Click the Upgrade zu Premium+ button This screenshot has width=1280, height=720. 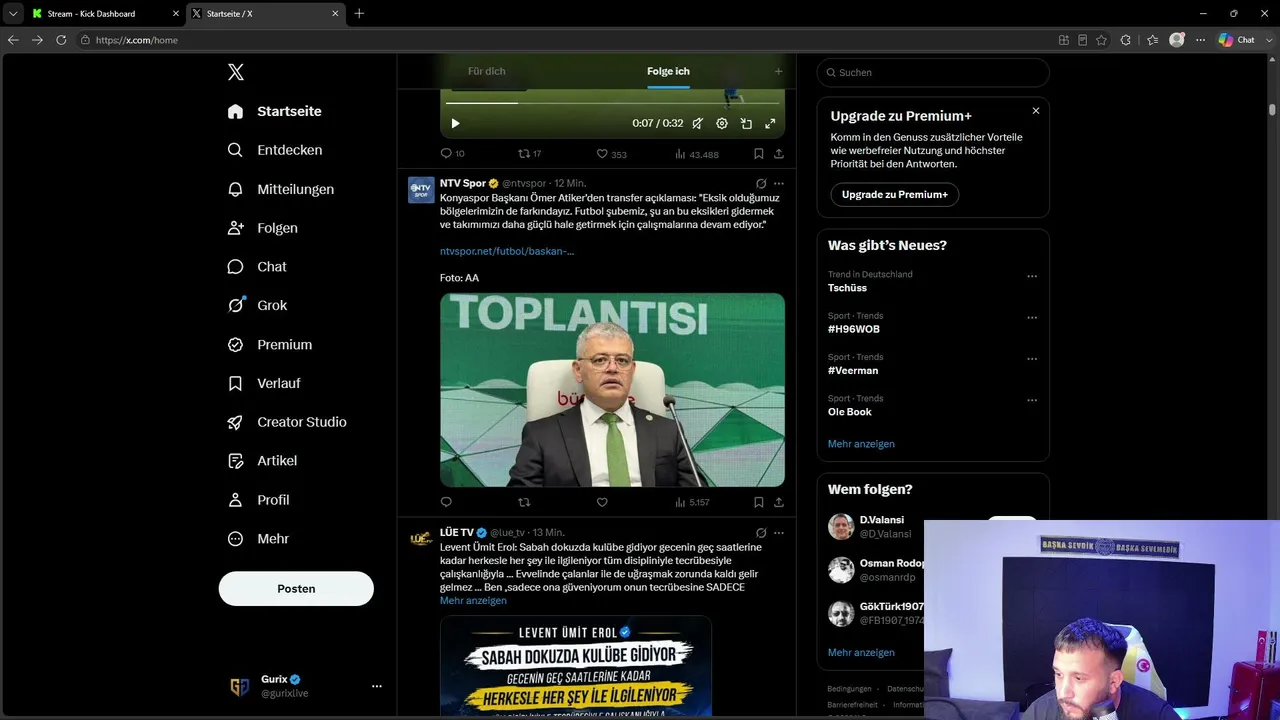[894, 194]
